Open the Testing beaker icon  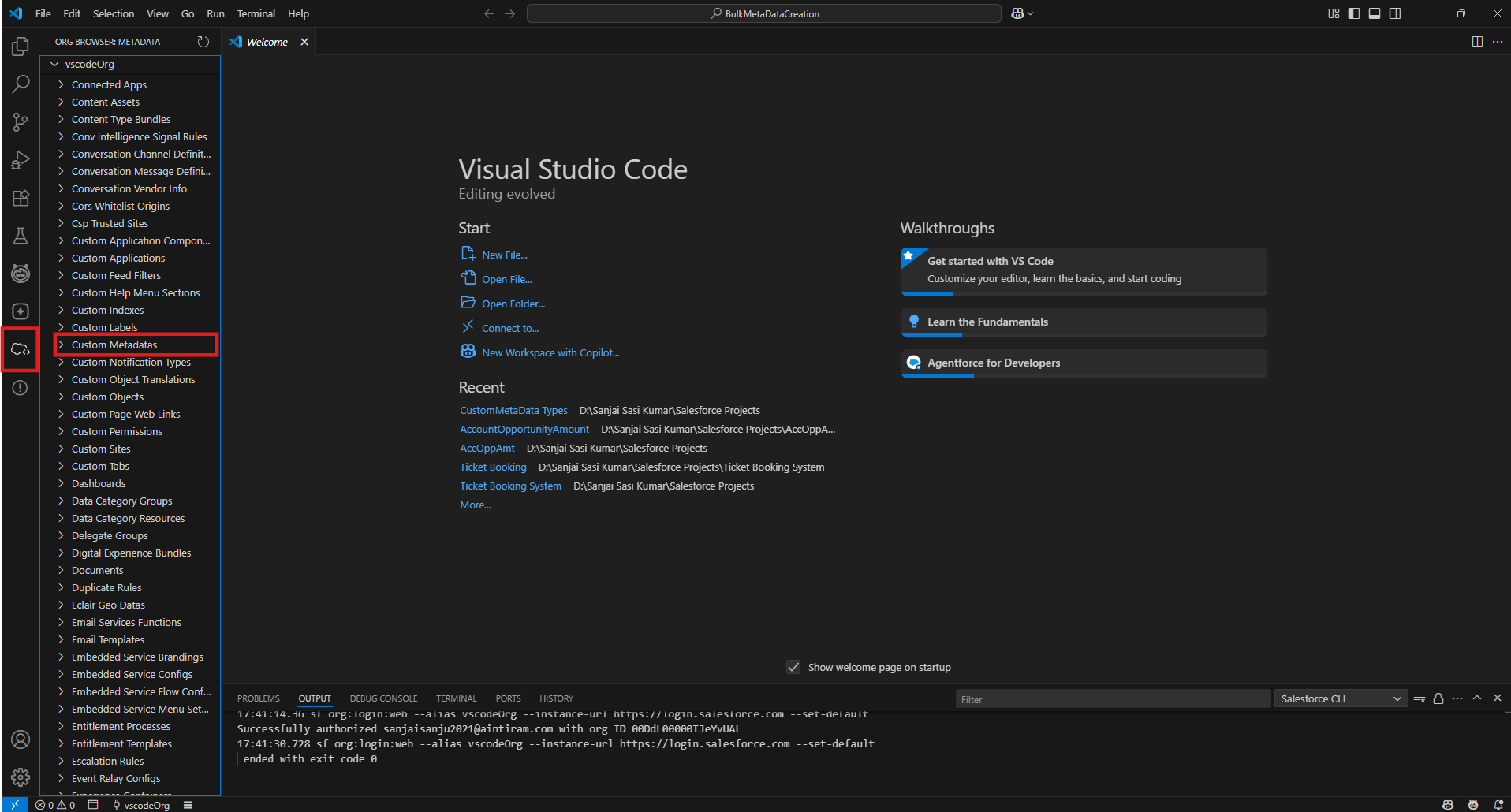click(x=21, y=236)
